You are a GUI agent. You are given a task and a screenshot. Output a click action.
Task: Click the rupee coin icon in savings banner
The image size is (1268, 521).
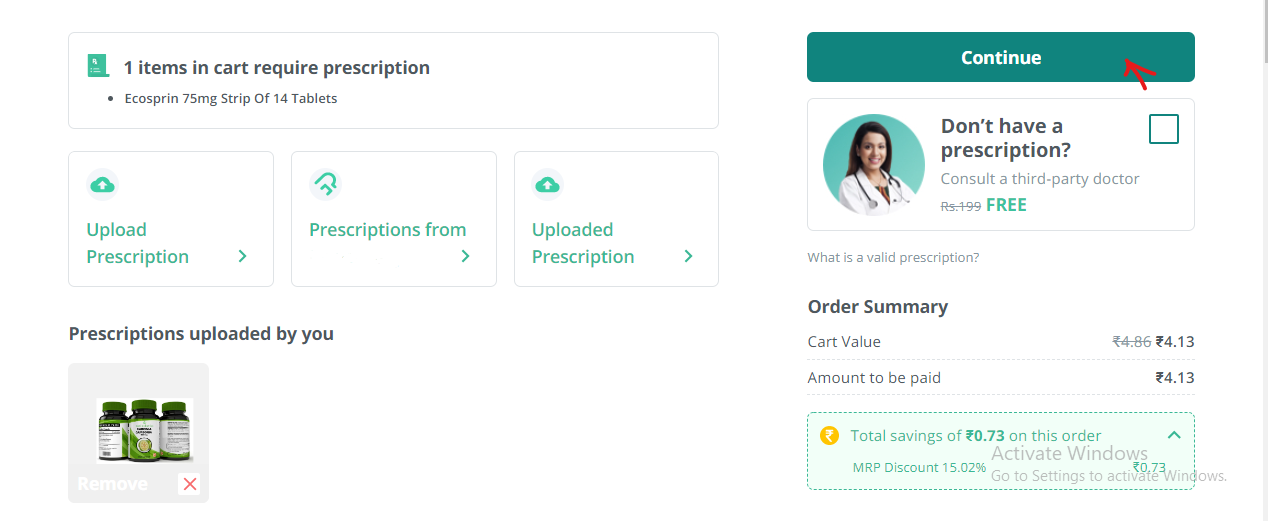tap(829, 435)
